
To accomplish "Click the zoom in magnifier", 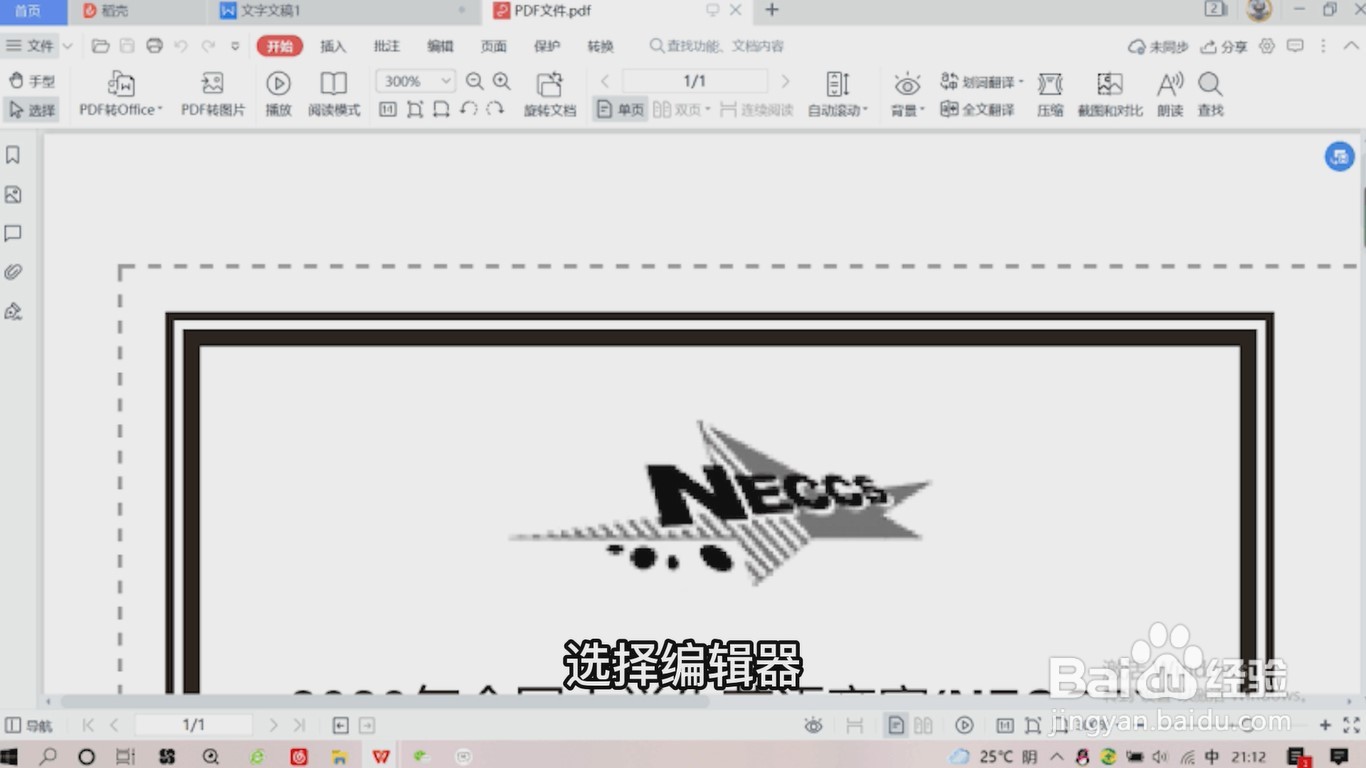I will pyautogui.click(x=502, y=81).
